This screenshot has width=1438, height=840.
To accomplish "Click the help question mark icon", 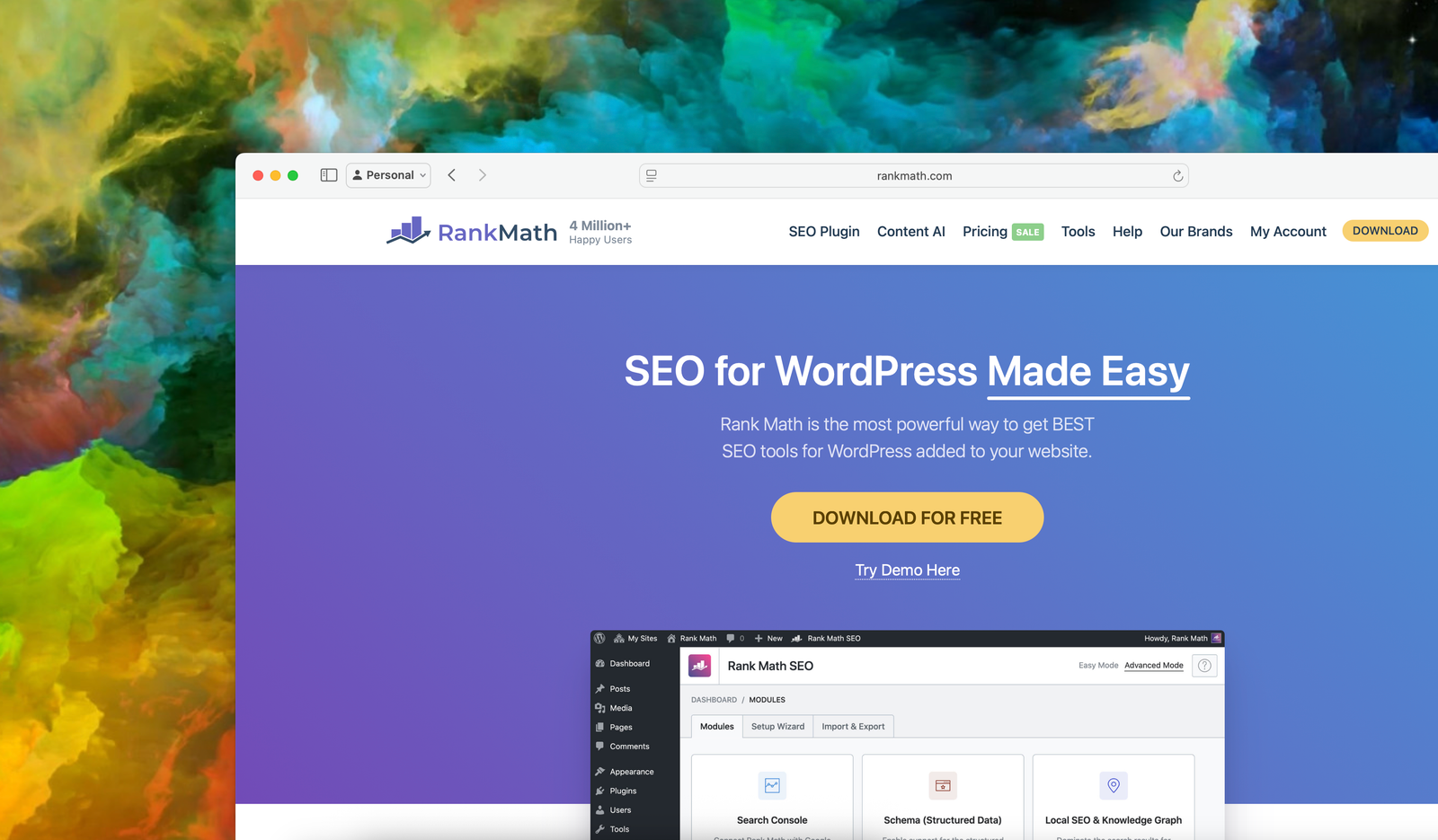I will (x=1204, y=666).
